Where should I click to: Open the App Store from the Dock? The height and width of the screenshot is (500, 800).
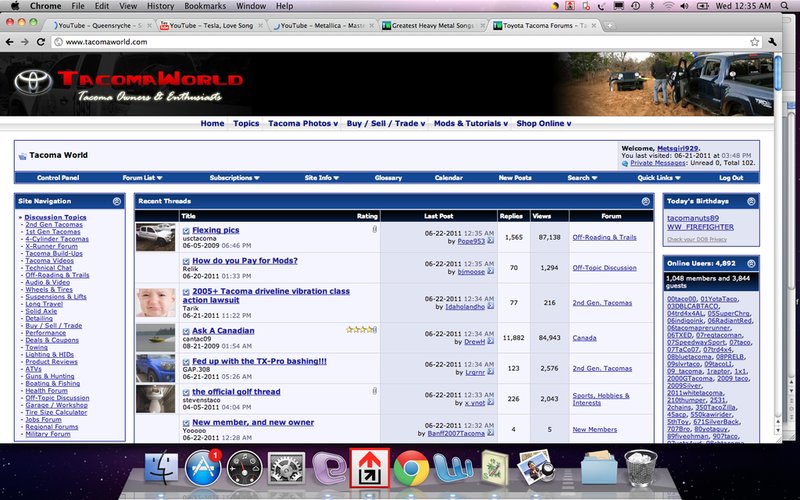[x=203, y=467]
